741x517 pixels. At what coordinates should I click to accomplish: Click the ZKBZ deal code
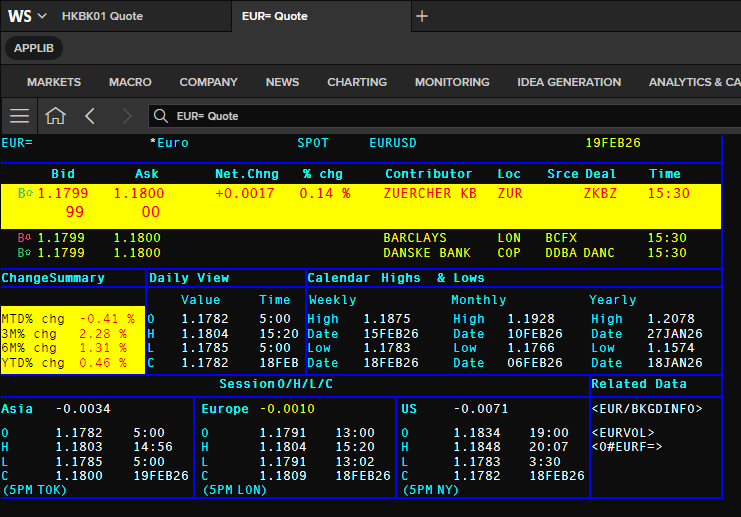(x=600, y=193)
